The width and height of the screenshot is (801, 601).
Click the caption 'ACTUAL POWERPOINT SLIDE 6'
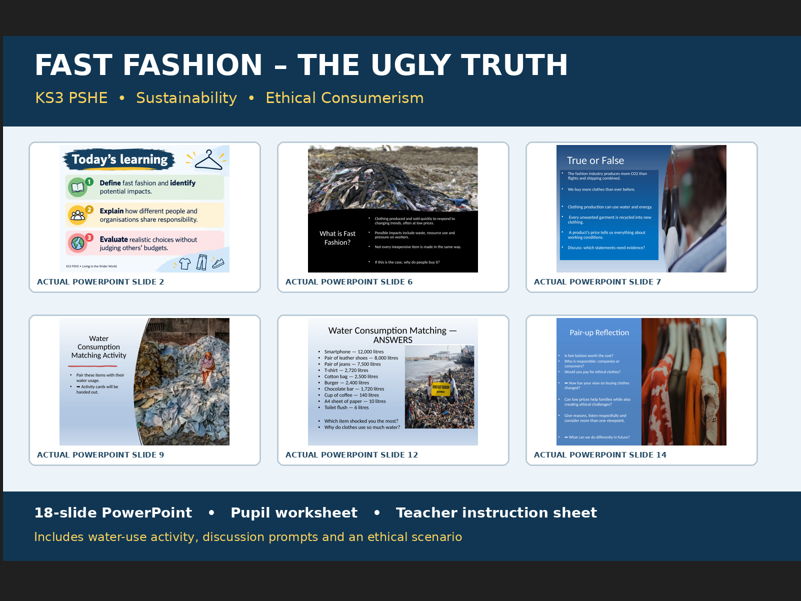click(349, 282)
